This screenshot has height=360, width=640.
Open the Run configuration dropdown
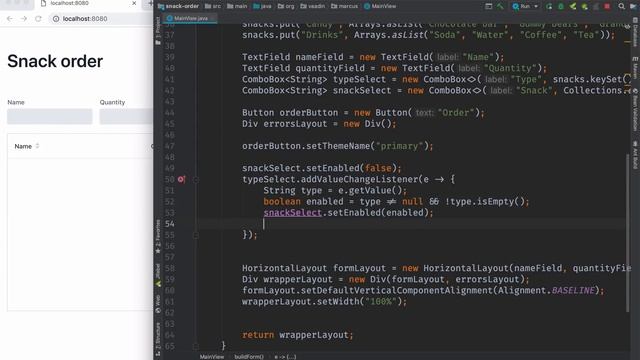point(525,6)
